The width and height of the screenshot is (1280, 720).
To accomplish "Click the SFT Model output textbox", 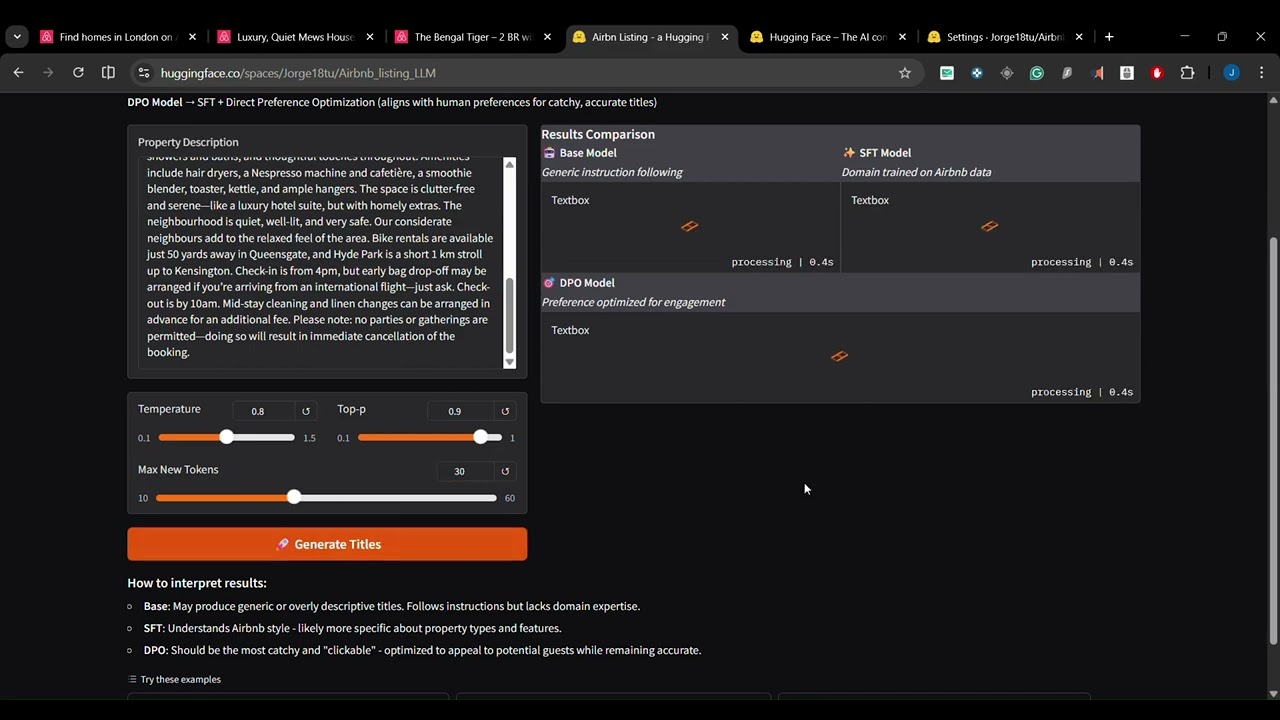I will click(x=990, y=228).
